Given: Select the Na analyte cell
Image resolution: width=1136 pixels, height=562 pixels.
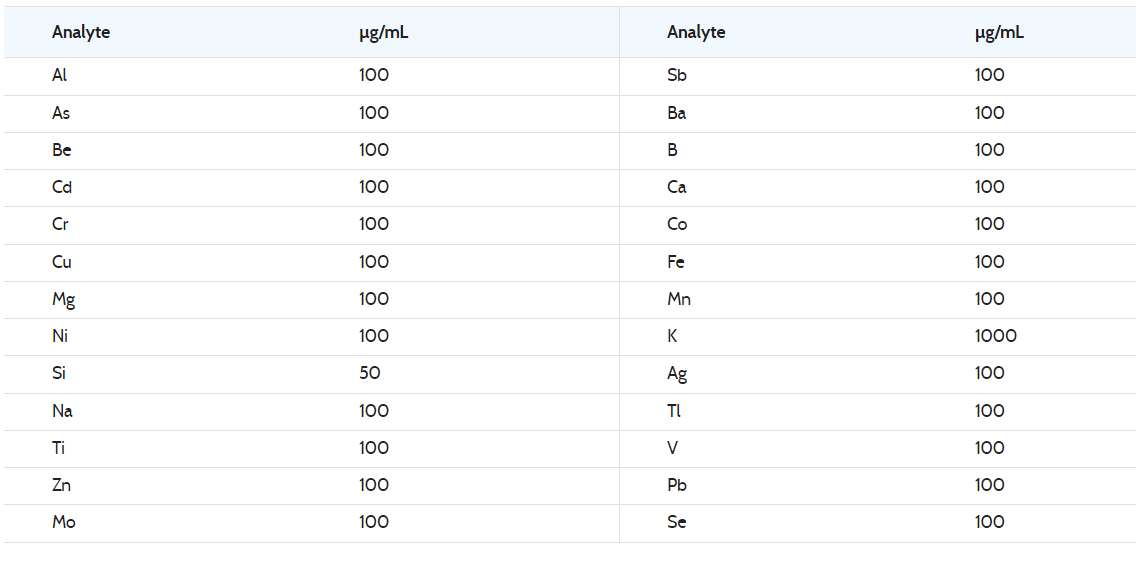Looking at the screenshot, I should point(62,411).
